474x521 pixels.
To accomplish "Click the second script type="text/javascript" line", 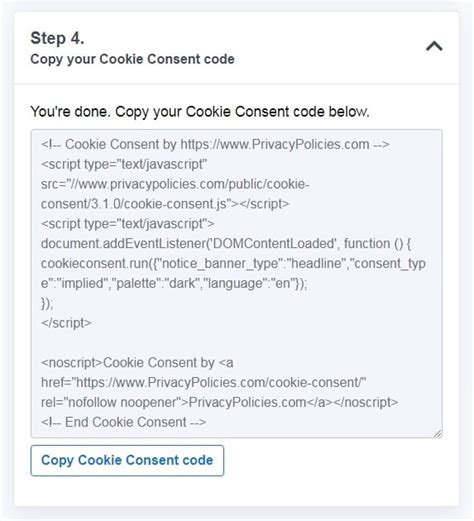I will (x=127, y=224).
